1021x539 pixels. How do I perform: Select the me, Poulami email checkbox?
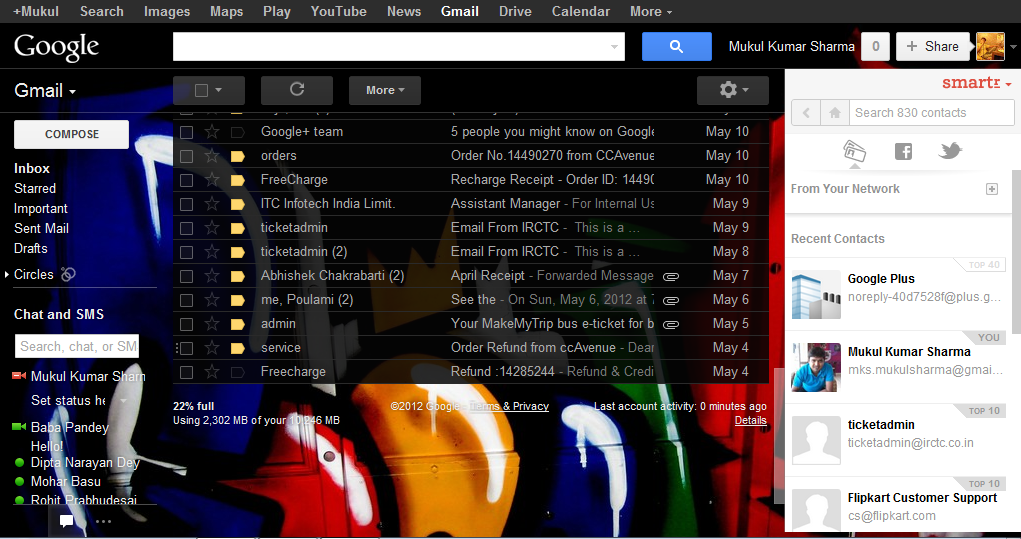186,301
